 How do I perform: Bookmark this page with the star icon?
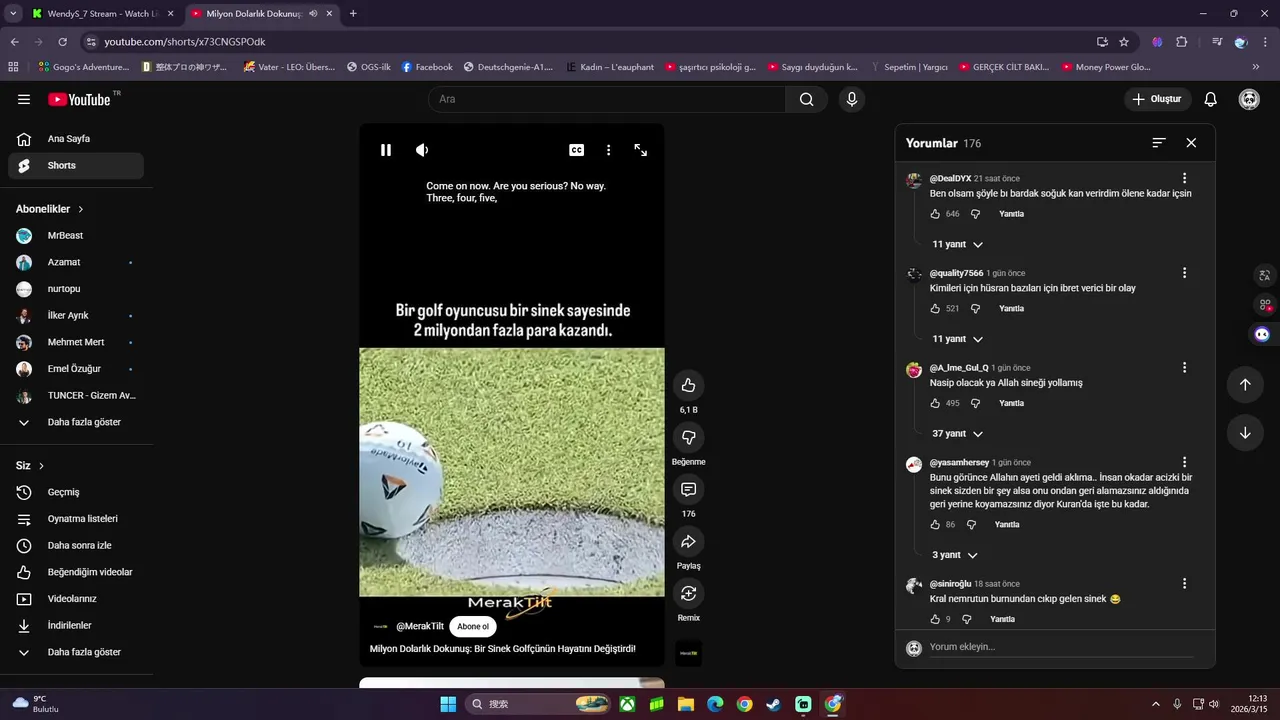[1124, 42]
